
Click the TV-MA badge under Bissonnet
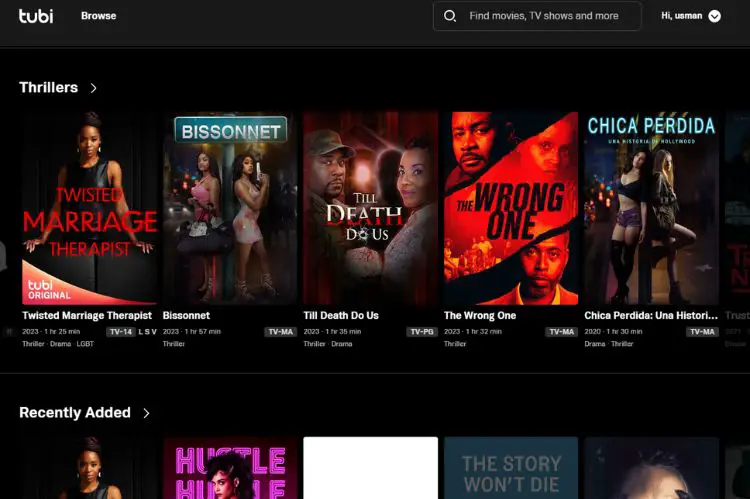tap(281, 332)
